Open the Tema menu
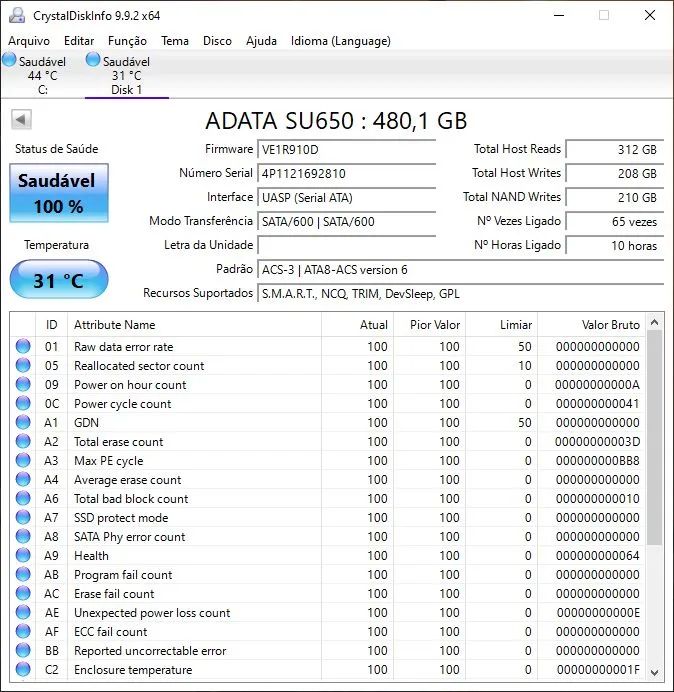Screen dimensions: 674x692 175,41
